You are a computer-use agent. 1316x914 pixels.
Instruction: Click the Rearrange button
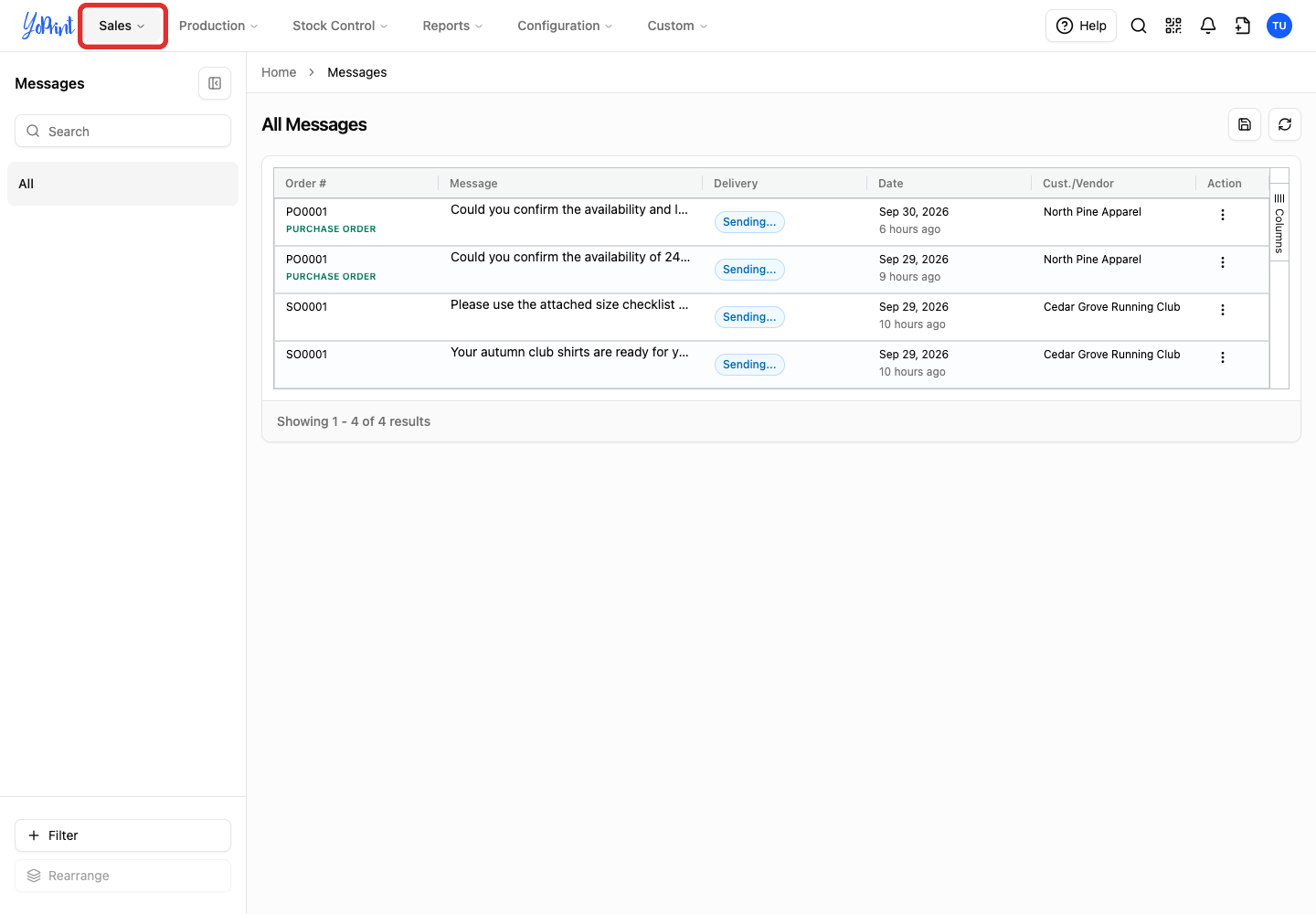click(x=122, y=876)
